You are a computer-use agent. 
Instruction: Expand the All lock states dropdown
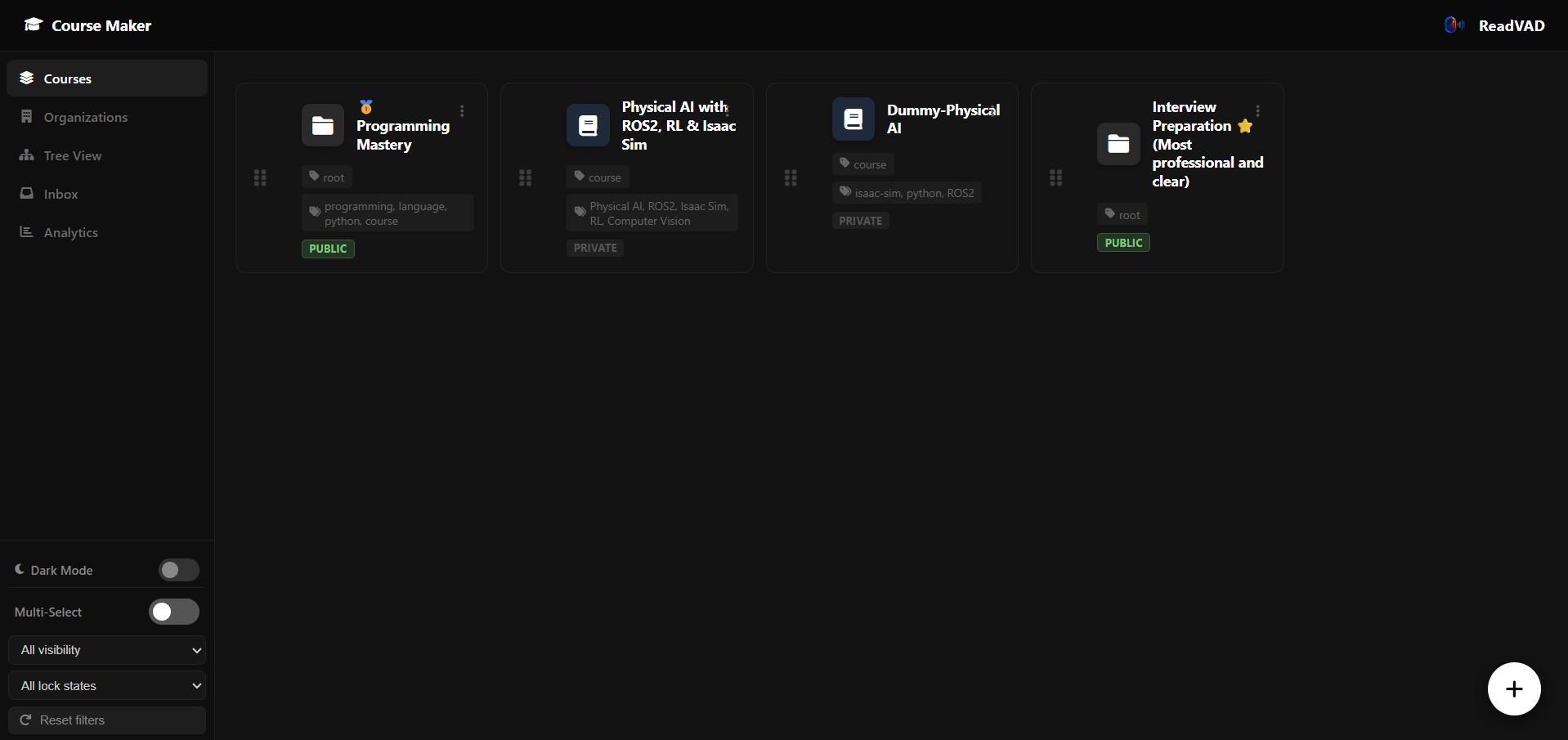pos(107,686)
